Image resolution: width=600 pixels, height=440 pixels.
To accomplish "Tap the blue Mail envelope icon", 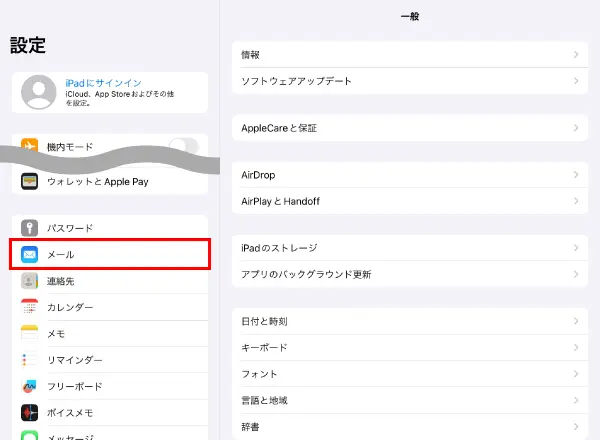I will pos(29,254).
